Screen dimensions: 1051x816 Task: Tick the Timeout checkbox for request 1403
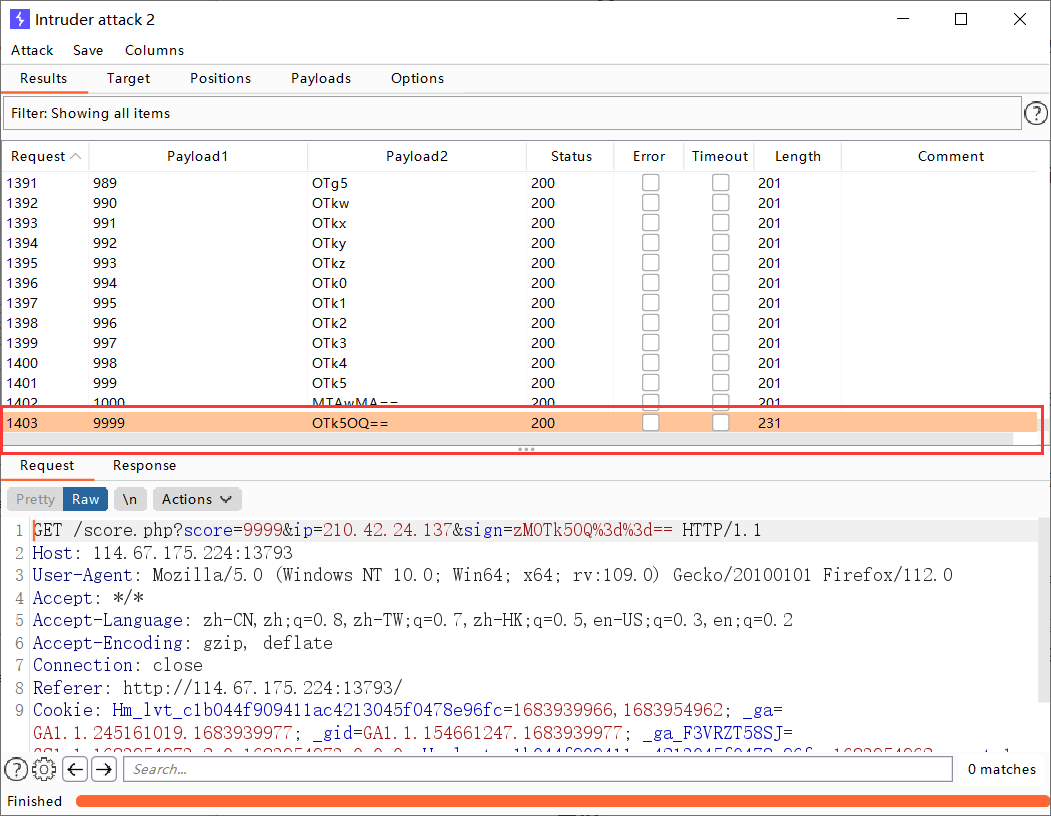(721, 422)
